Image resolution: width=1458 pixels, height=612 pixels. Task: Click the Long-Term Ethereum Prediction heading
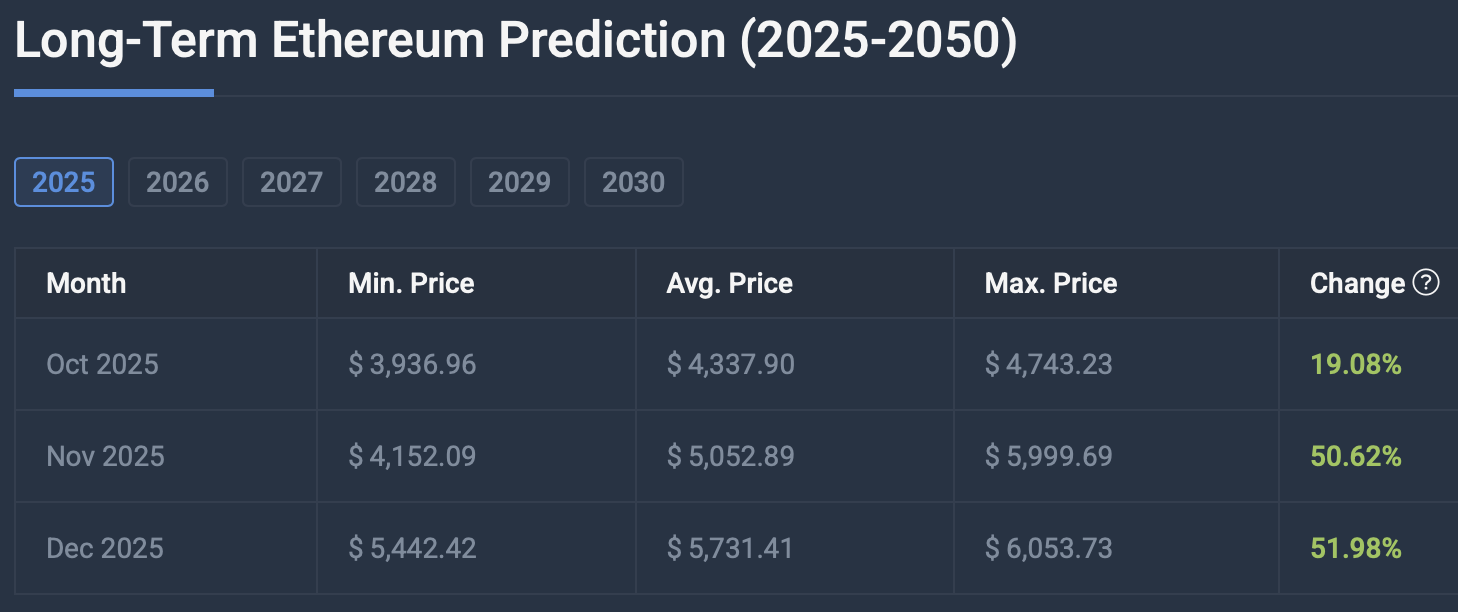click(515, 42)
